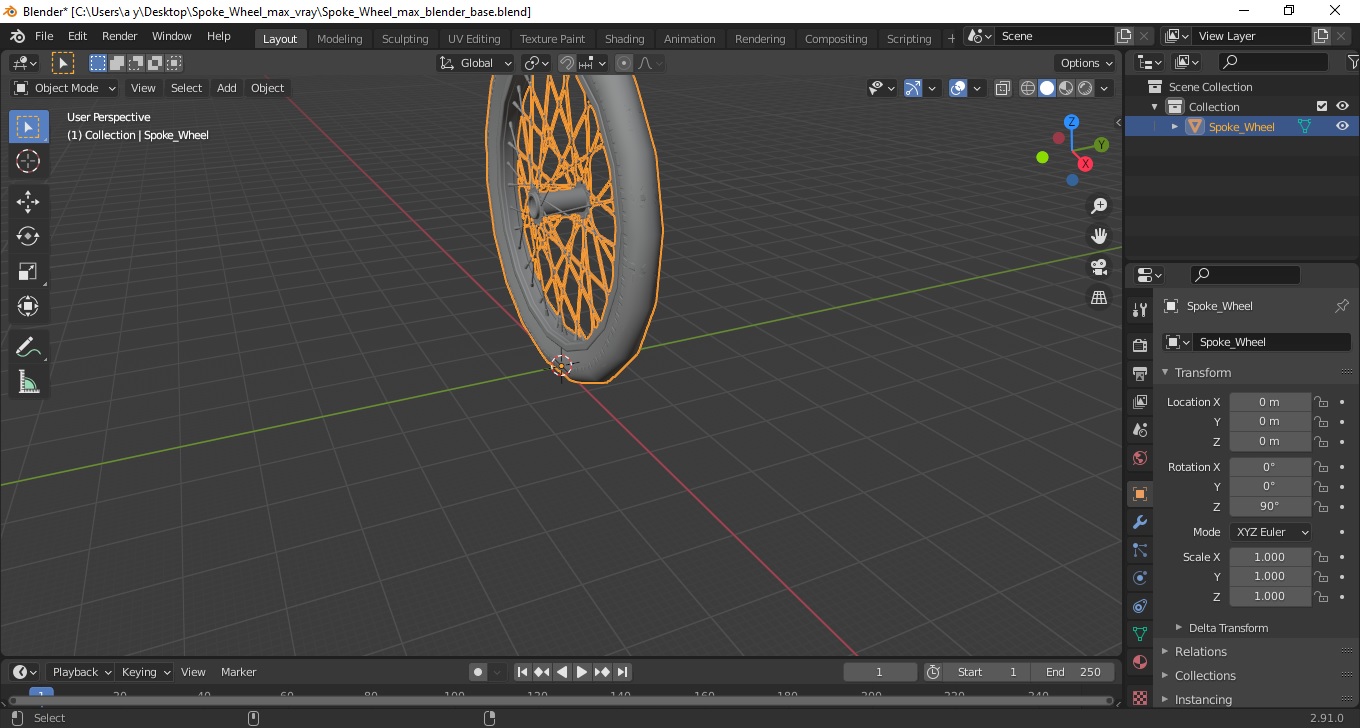Expand Spoke_Wheel in outliner tree
The image size is (1360, 728).
(1175, 126)
